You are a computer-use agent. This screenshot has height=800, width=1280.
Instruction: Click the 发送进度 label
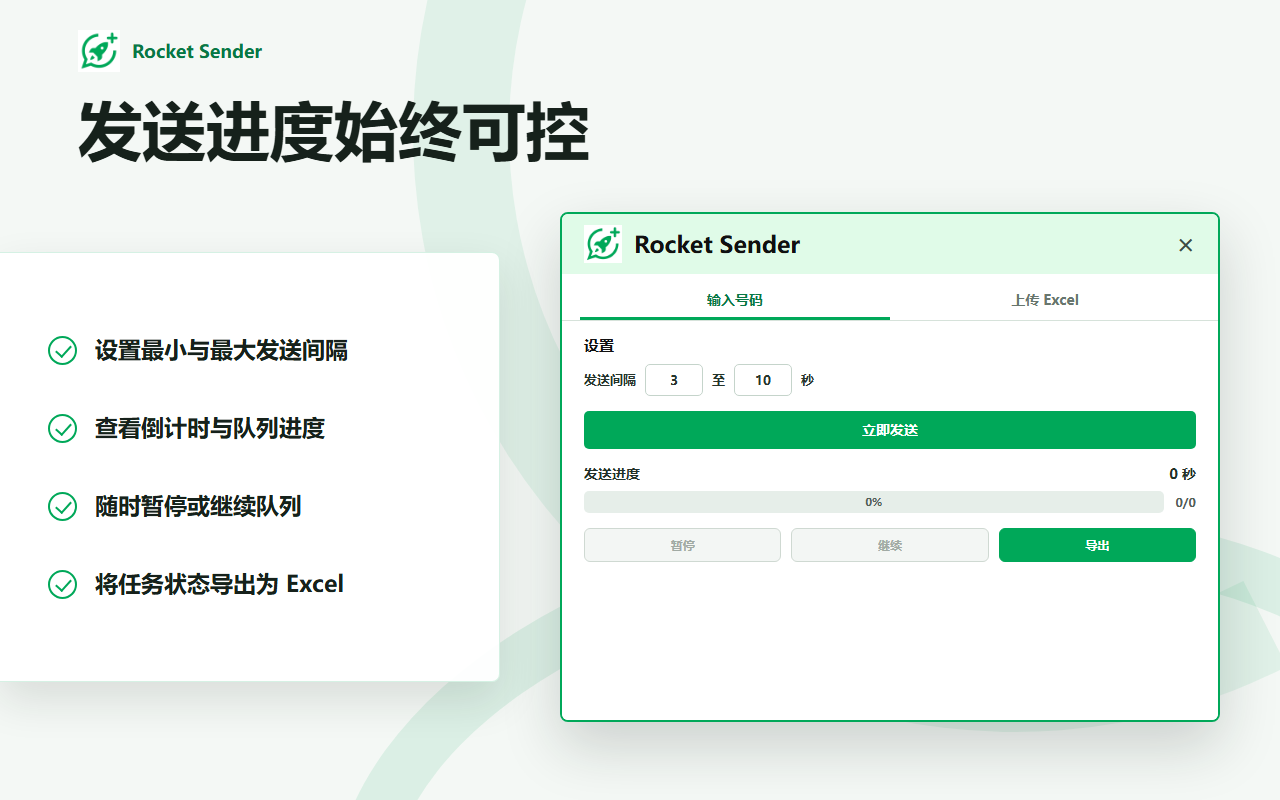[612, 474]
